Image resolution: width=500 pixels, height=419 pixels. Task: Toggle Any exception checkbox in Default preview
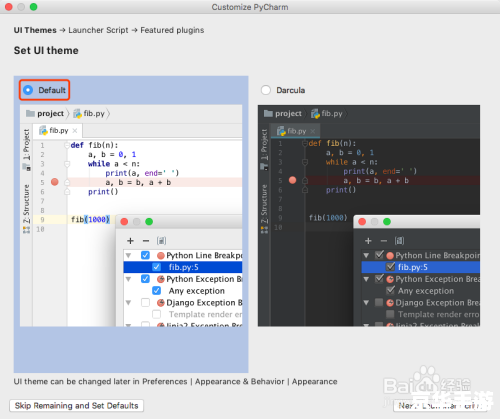[156, 291]
